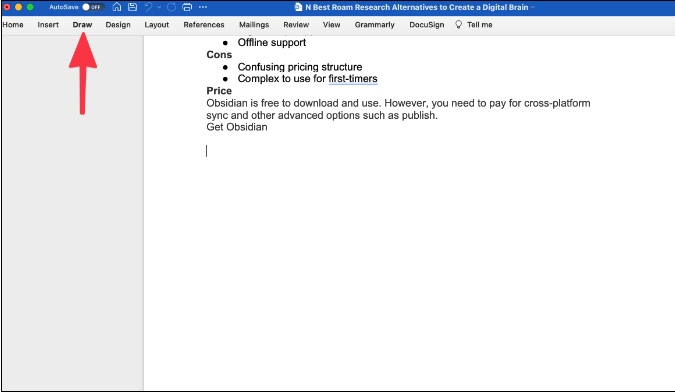Click the "Price" heading
This screenshot has width=675, height=392.
219,91
